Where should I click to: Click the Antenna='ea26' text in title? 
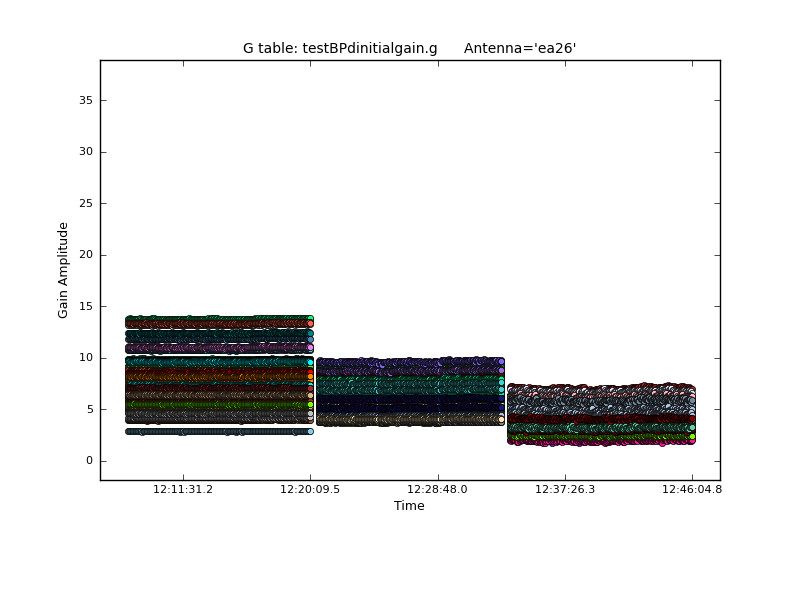click(520, 48)
